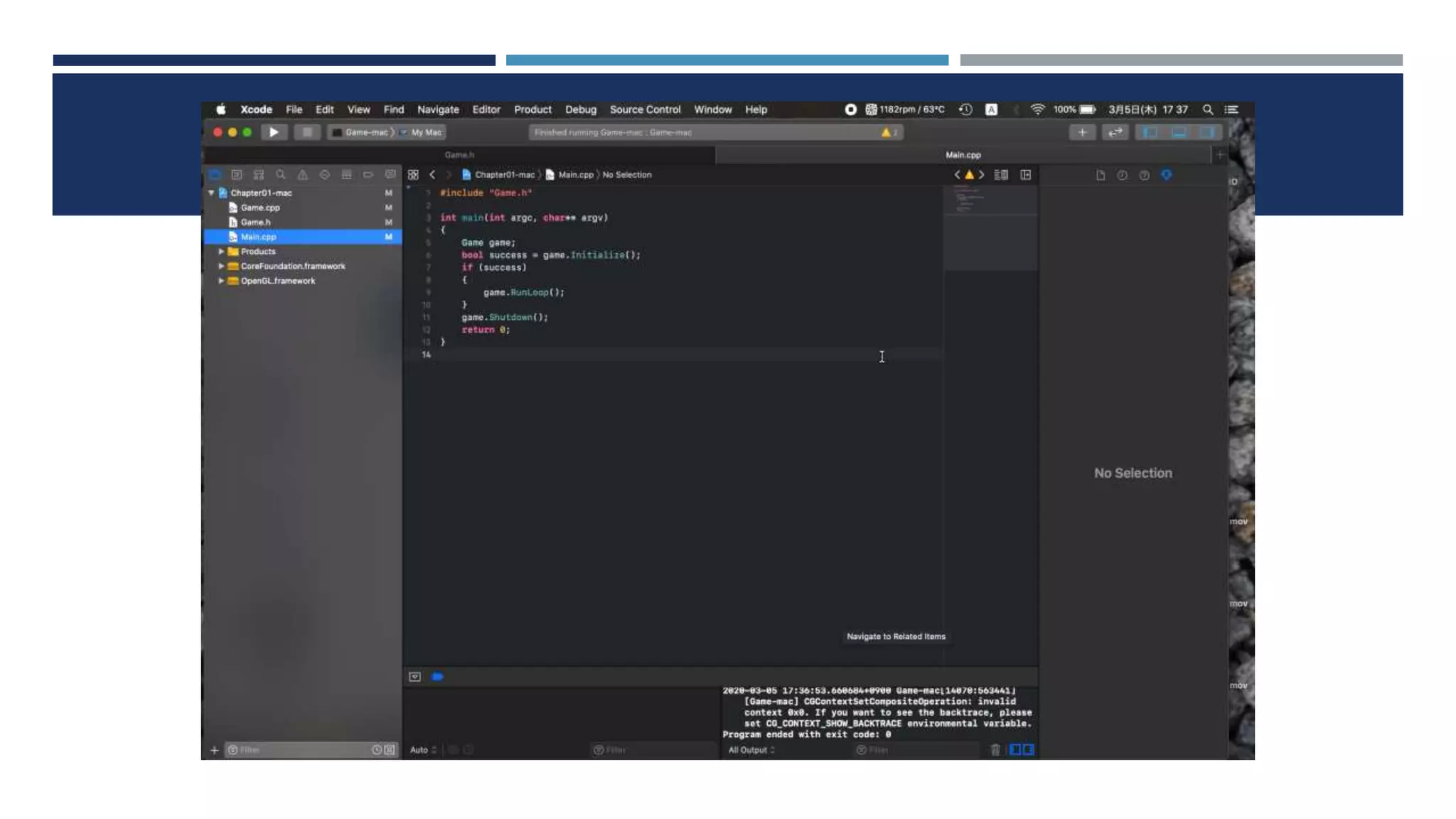Select Game.cpp in project navigator

pos(260,208)
